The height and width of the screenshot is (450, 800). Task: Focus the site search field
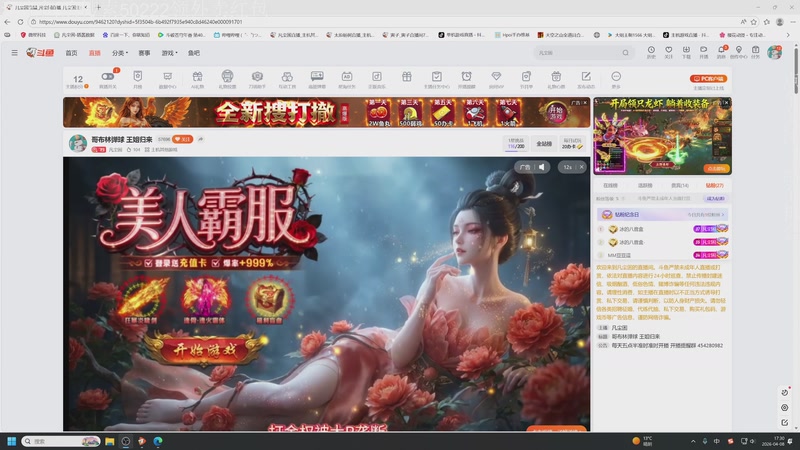[x=577, y=53]
